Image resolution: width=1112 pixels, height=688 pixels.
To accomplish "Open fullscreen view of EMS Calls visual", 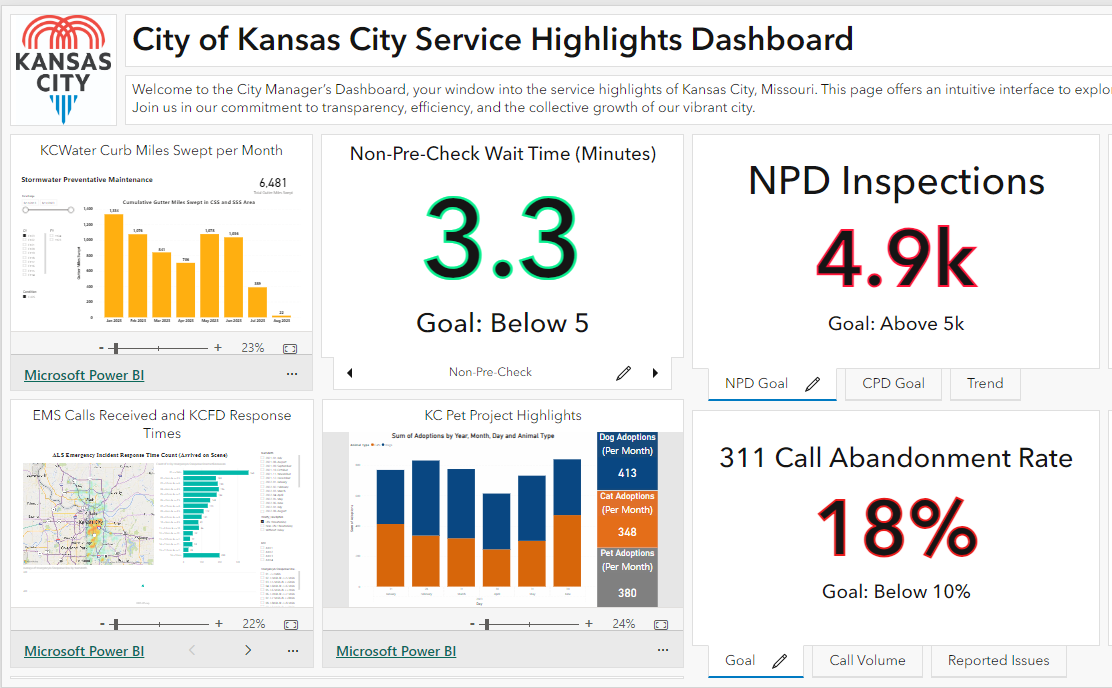I will pos(289,622).
